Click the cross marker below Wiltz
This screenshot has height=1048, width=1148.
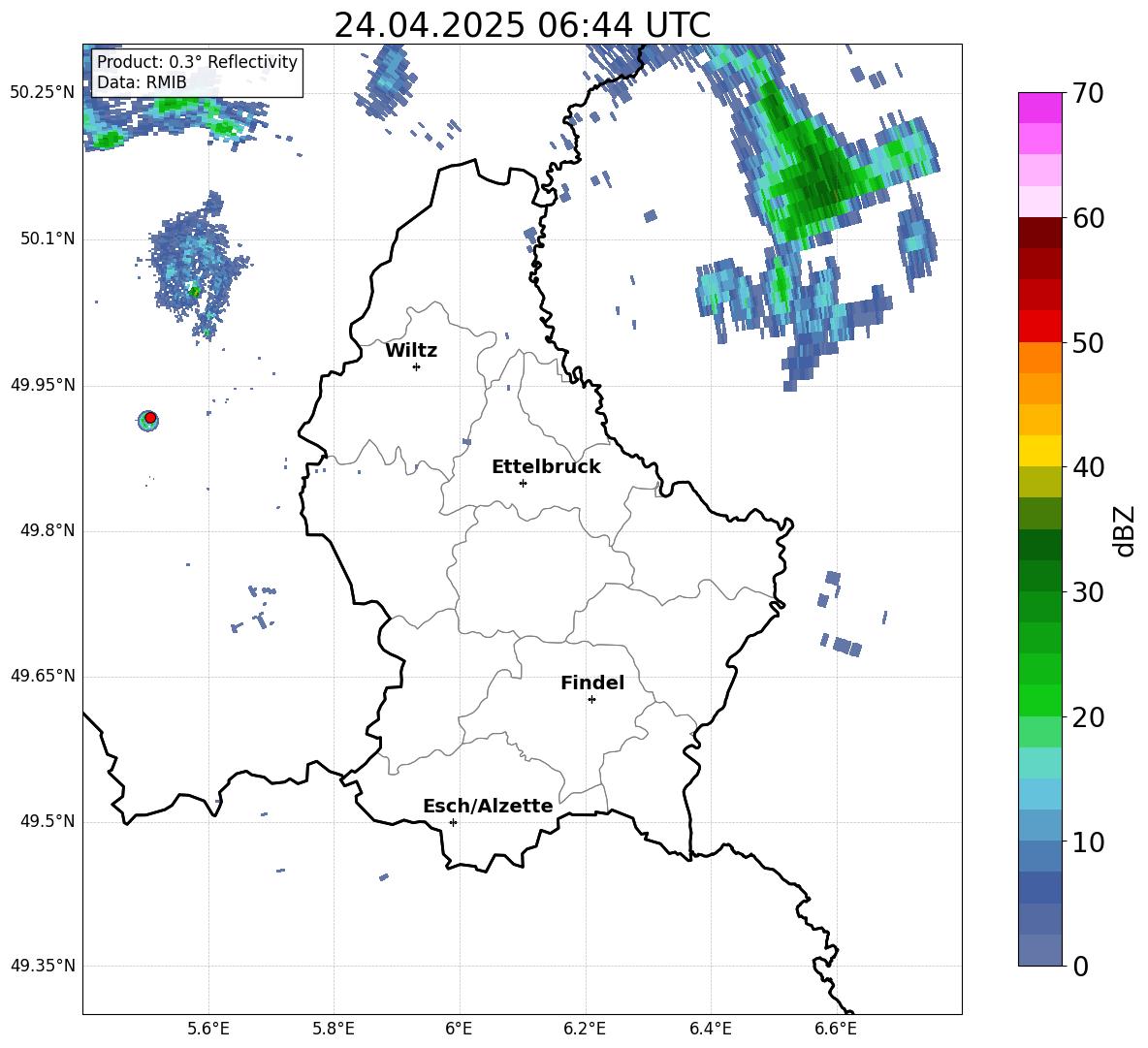pyautogui.click(x=417, y=366)
